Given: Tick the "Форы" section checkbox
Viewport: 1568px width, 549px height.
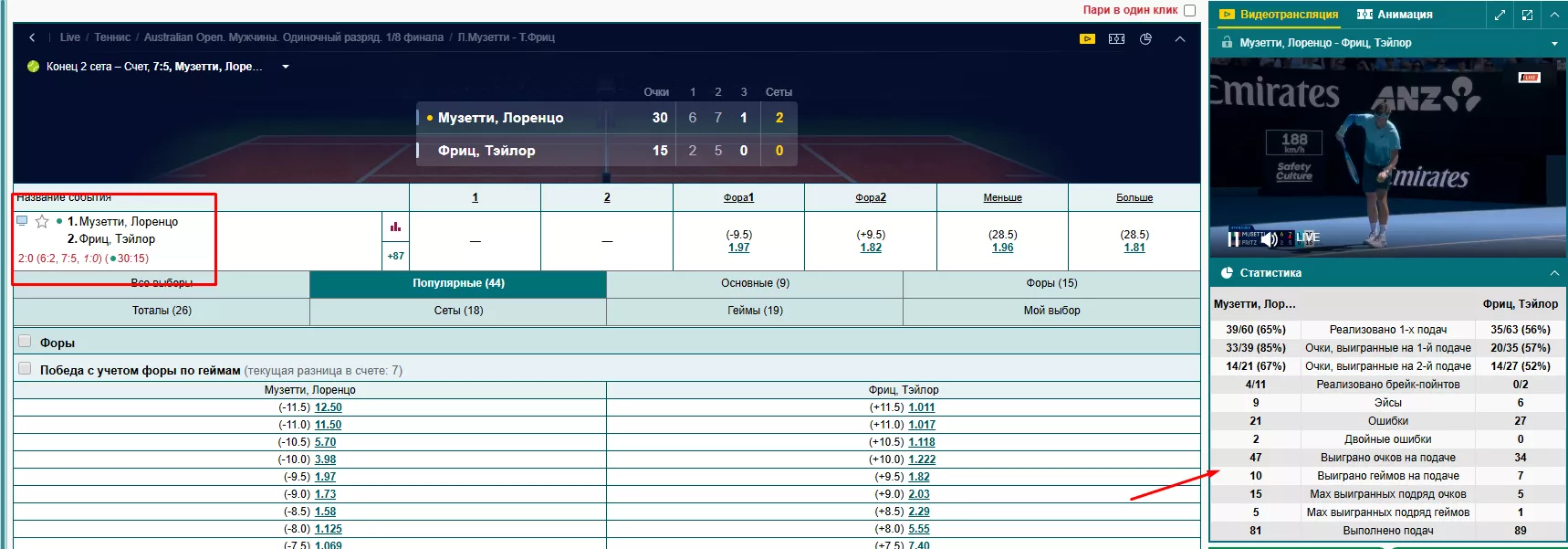Looking at the screenshot, I should click(26, 342).
